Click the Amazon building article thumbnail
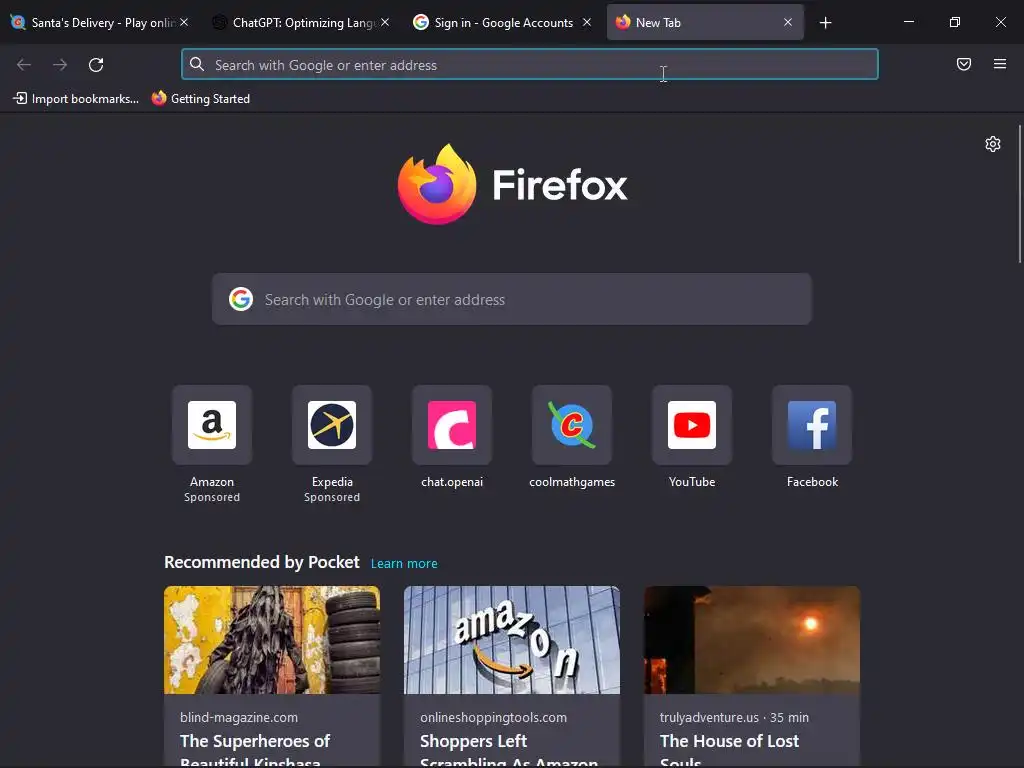Image resolution: width=1024 pixels, height=768 pixels. coord(512,640)
